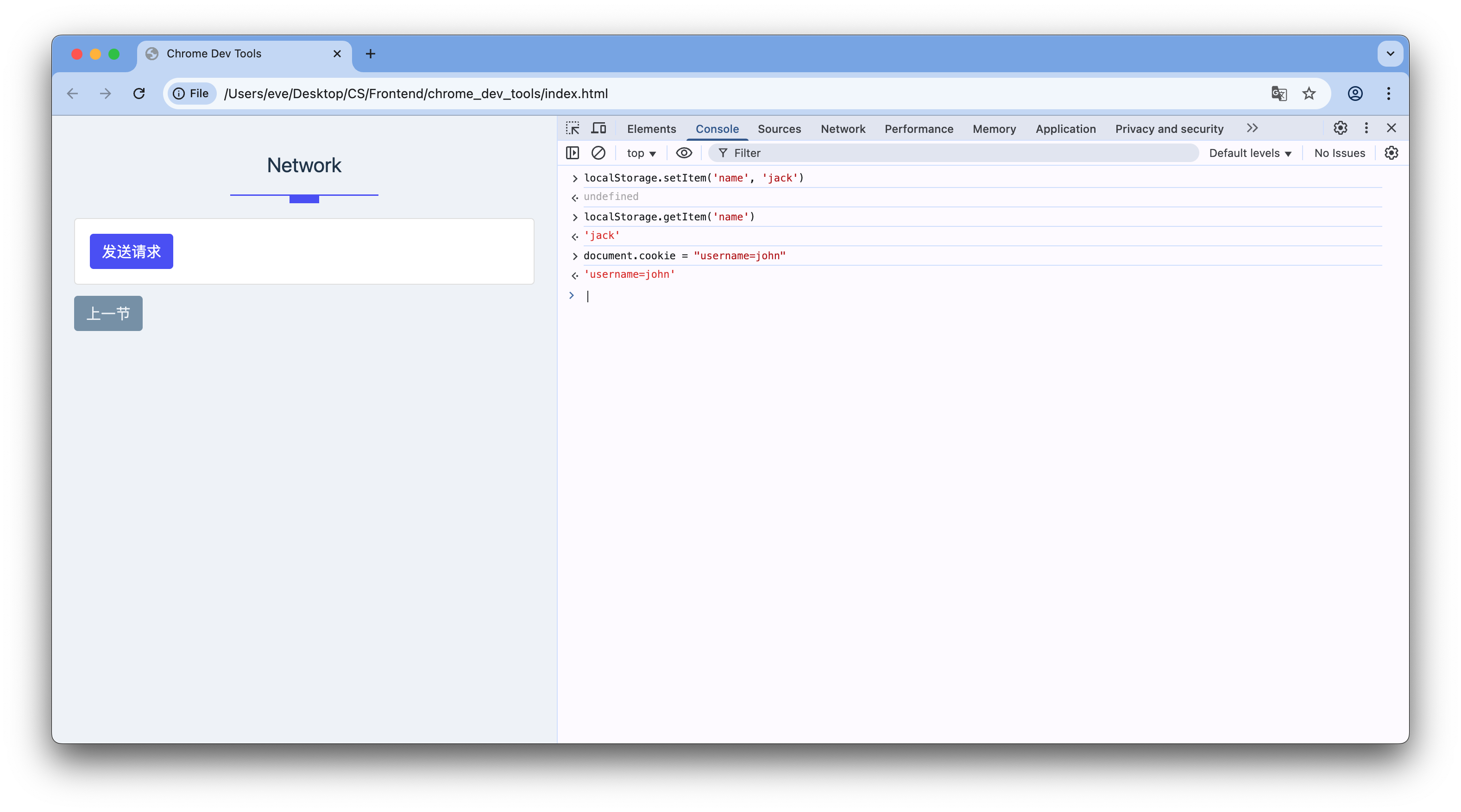Create a live expression with eye icon
1461x812 pixels.
[684, 153]
